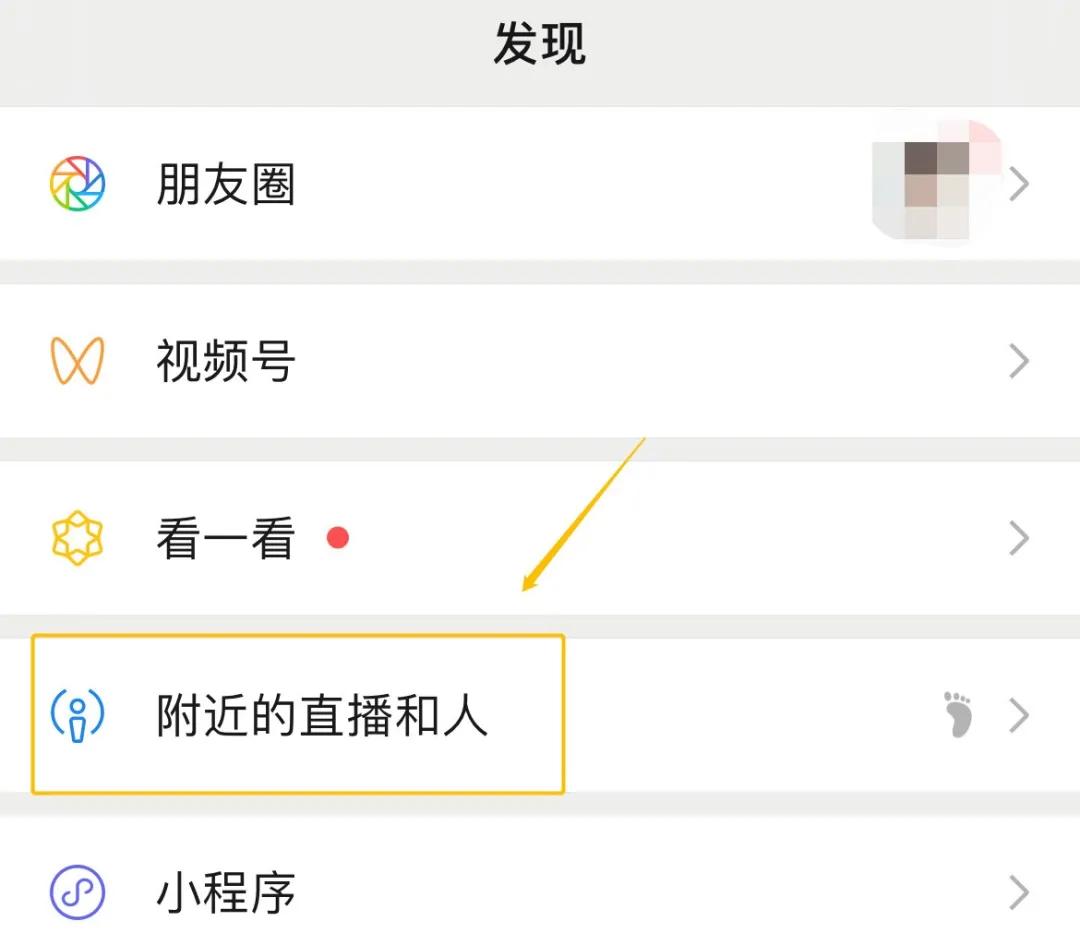Open Top Stories by tapping 看一看 text

[225, 538]
